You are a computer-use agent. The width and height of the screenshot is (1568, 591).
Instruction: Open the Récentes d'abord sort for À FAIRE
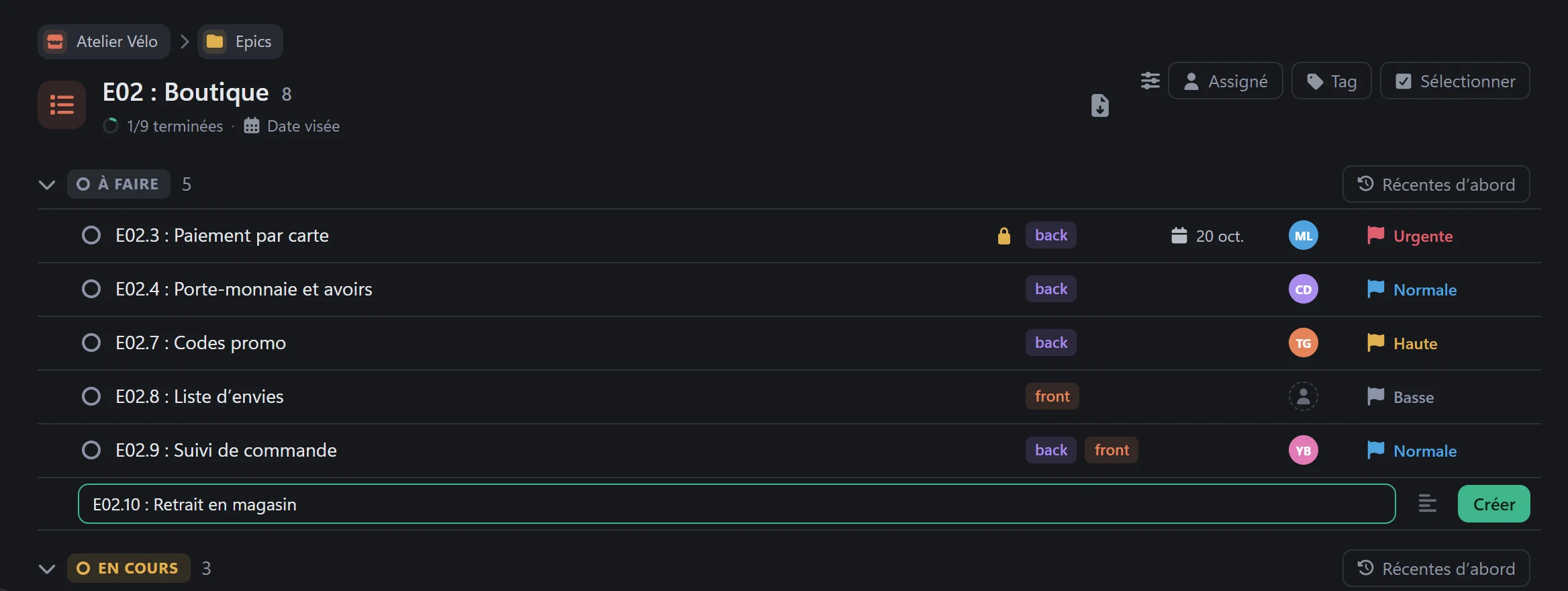(1436, 185)
